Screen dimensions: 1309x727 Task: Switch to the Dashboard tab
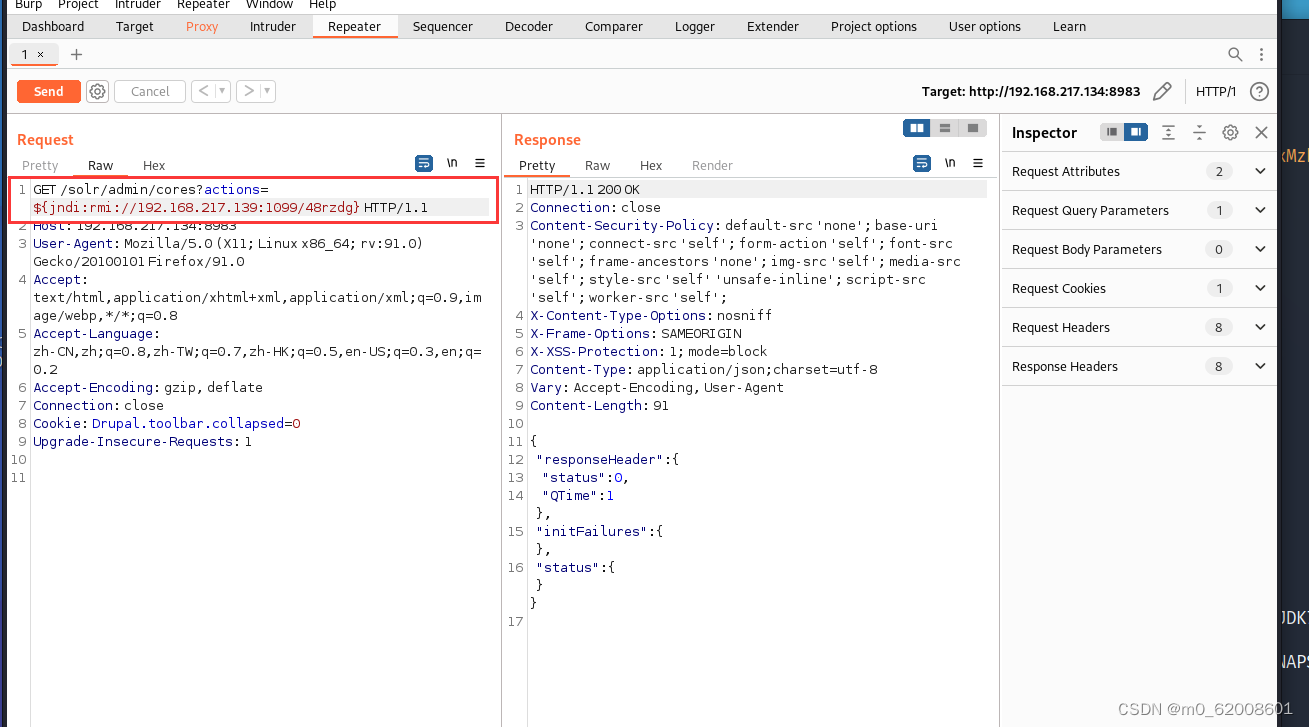[53, 26]
